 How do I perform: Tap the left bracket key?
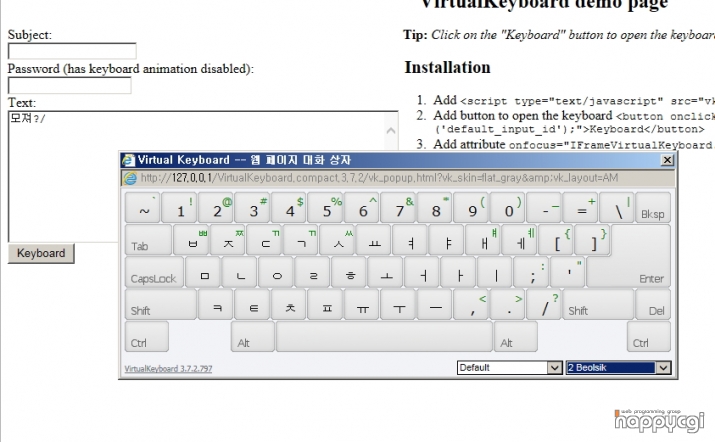556,239
